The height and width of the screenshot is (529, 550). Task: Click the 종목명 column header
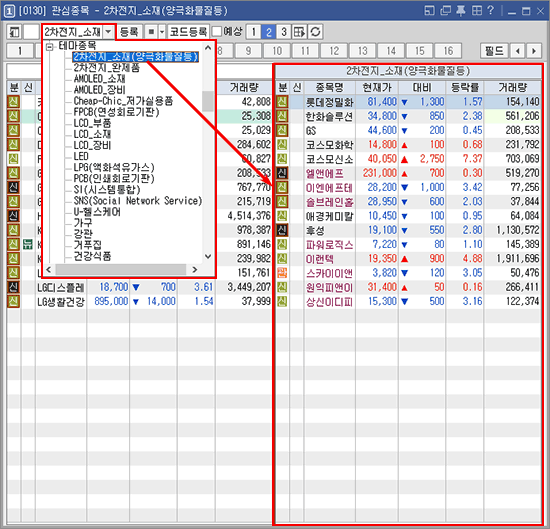(x=330, y=87)
